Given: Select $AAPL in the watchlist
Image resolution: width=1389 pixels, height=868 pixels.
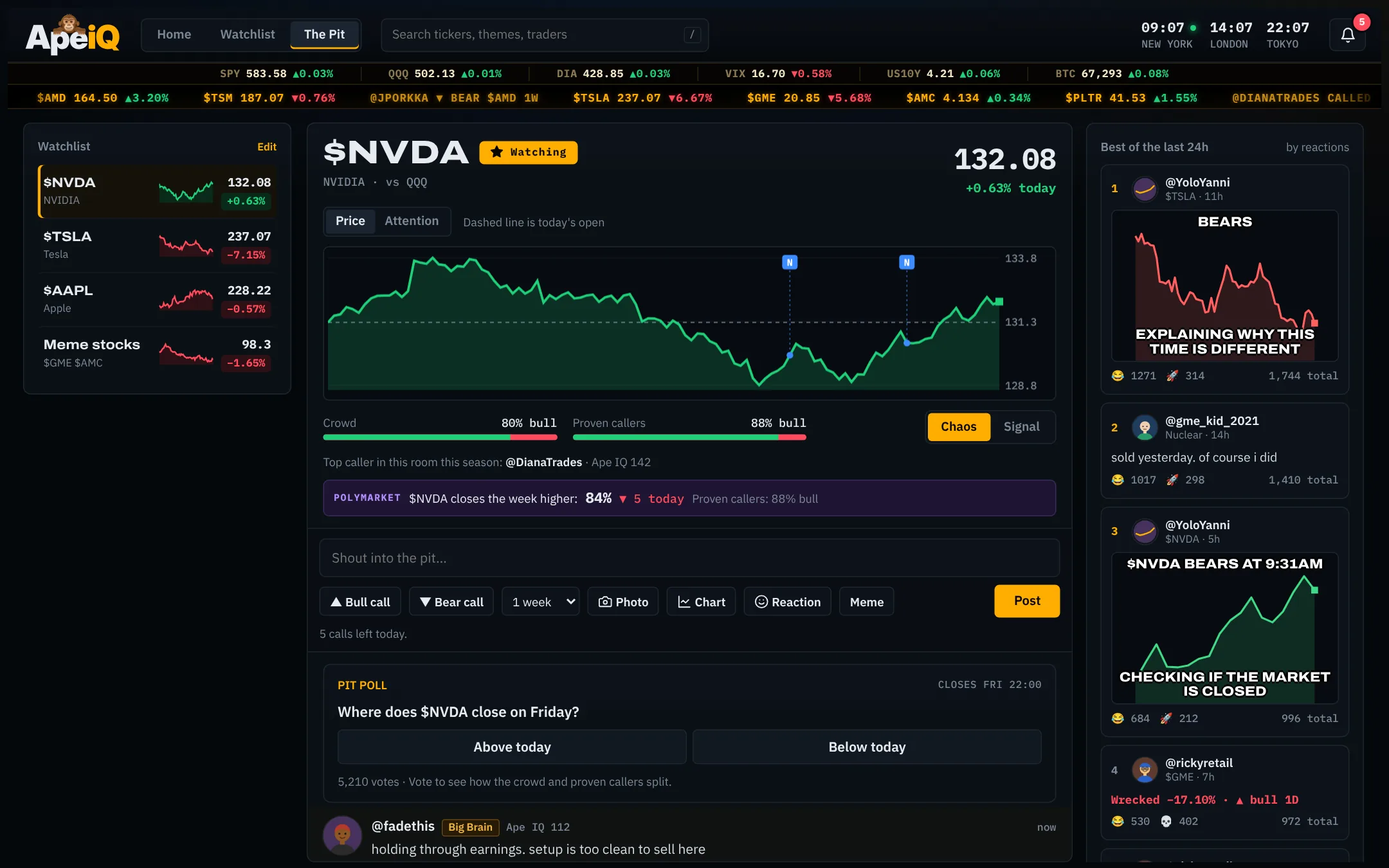Looking at the screenshot, I should pyautogui.click(x=158, y=300).
